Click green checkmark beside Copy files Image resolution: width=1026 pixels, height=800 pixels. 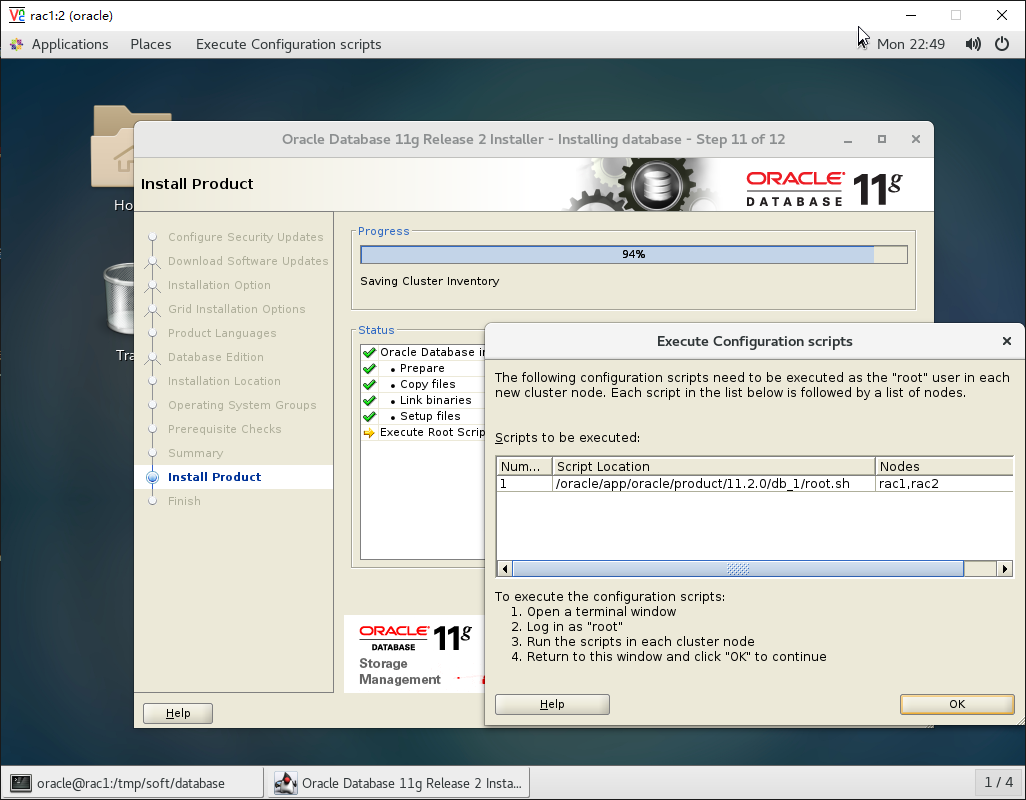tap(369, 384)
